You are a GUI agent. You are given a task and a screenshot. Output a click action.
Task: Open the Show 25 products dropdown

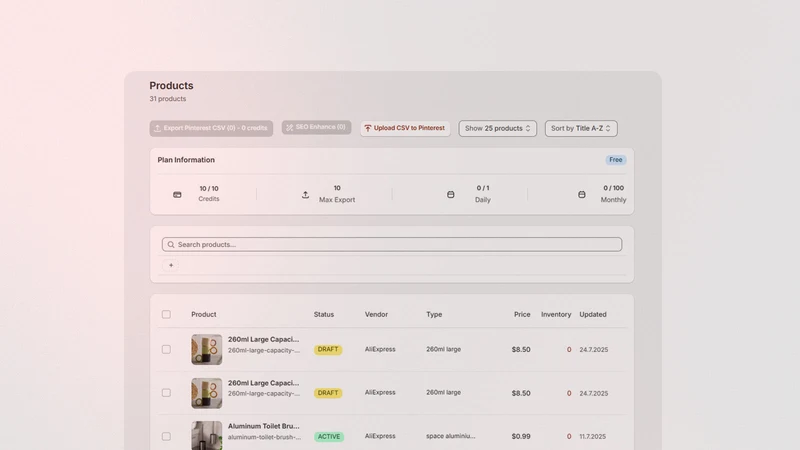pyautogui.click(x=497, y=128)
